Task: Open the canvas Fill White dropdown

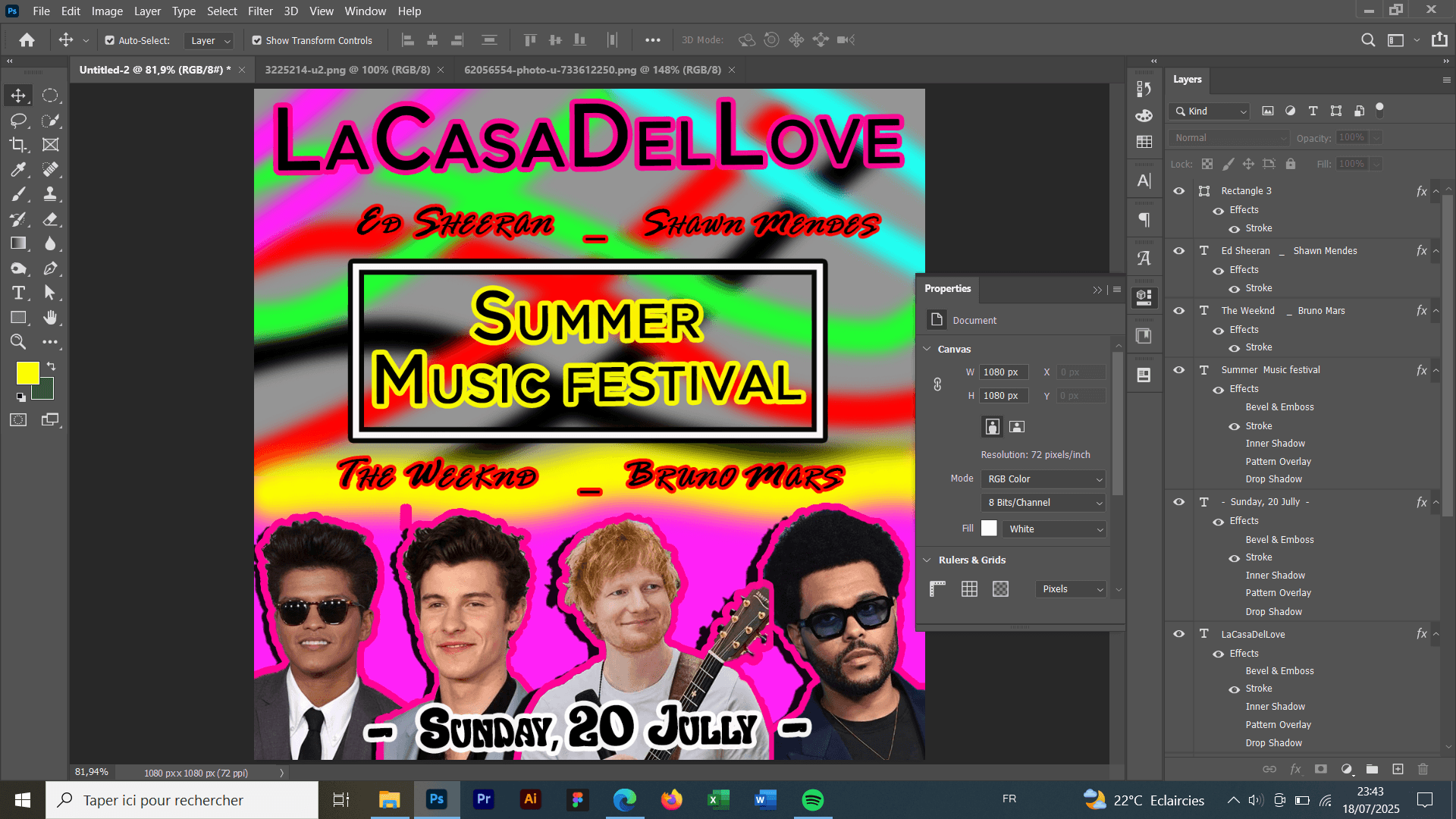Action: coord(1054,529)
